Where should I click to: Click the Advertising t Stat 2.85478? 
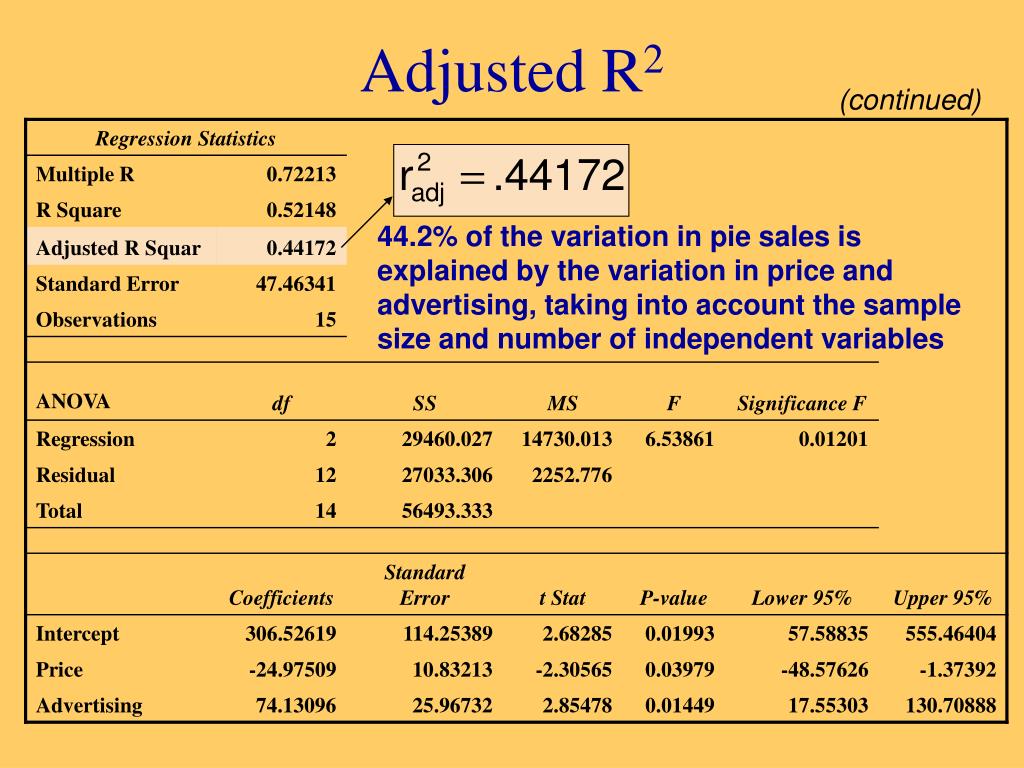click(x=577, y=705)
